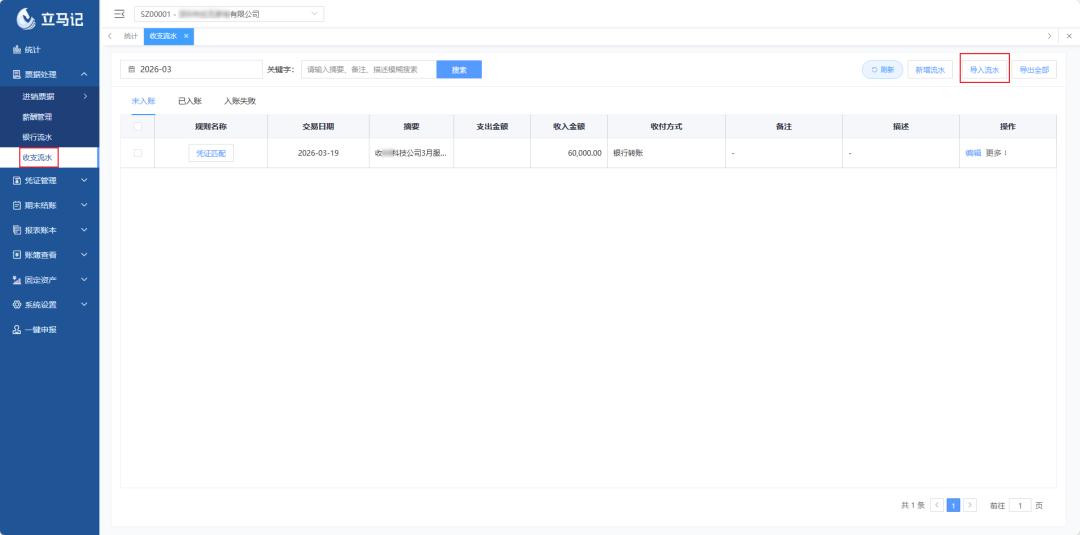Screen dimensions: 1080x535
Task: Click the 立马记 logo
Action: click(x=50, y=18)
